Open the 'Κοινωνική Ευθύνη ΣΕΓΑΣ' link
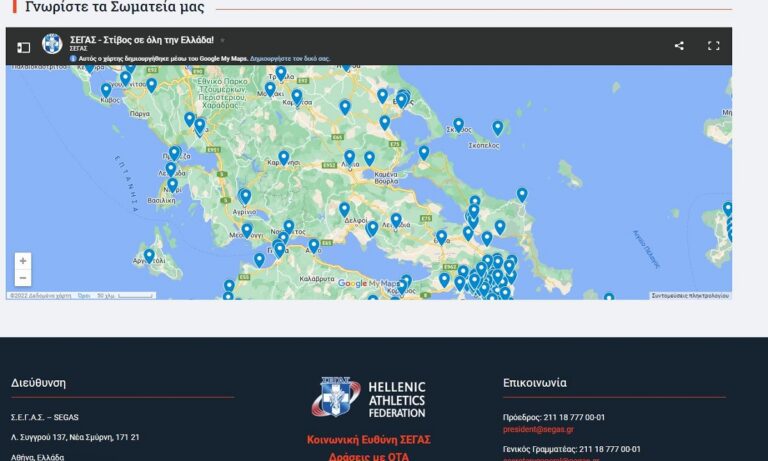This screenshot has height=461, width=768. click(368, 440)
